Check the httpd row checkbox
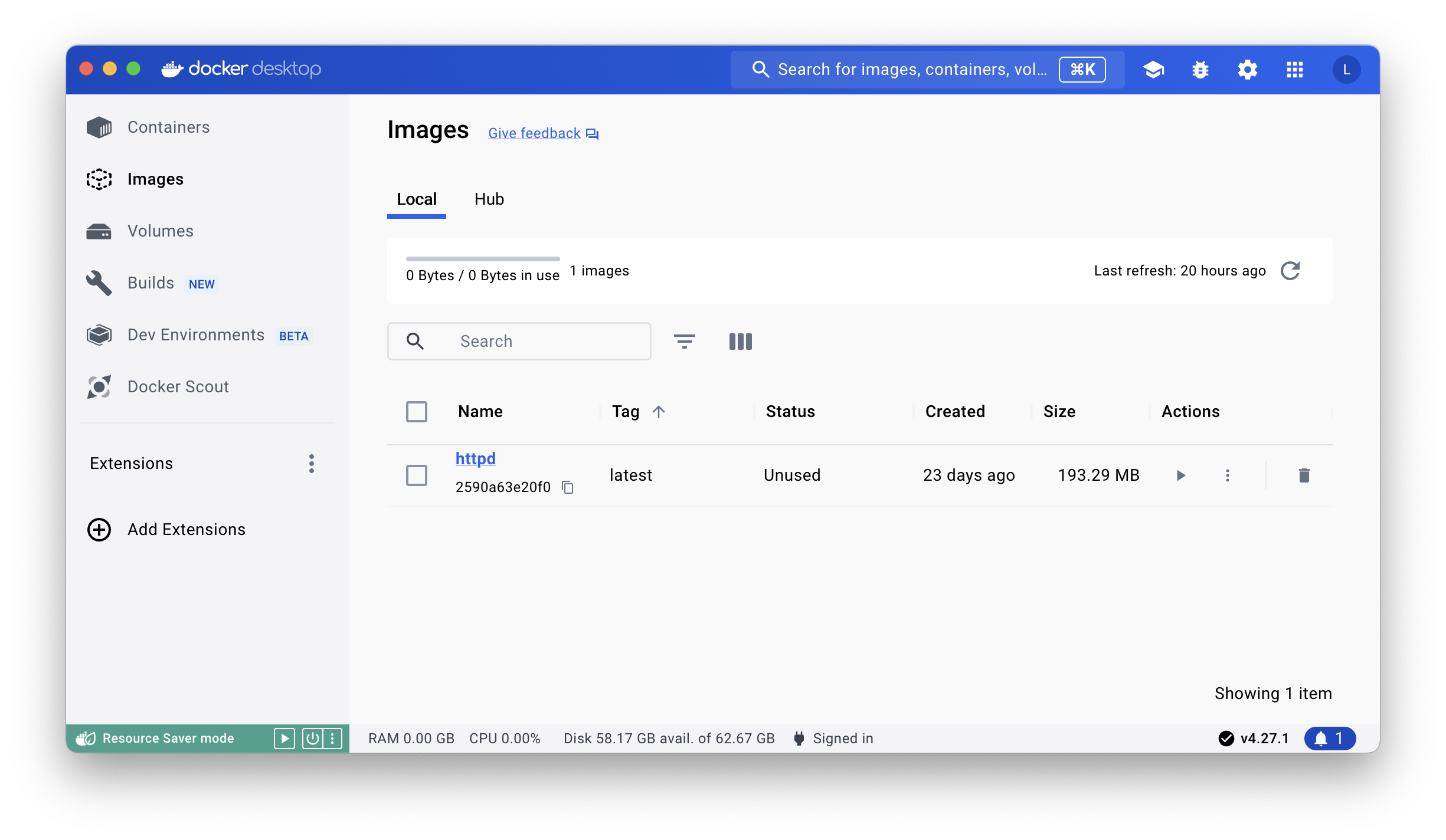1446x840 pixels. [x=417, y=475]
